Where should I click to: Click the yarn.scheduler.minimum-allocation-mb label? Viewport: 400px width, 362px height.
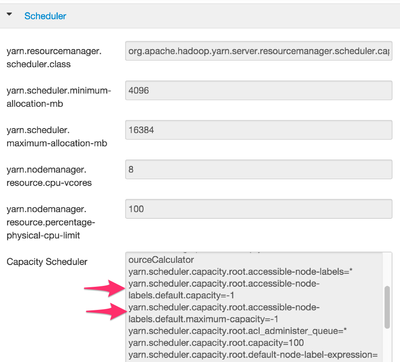pos(59,97)
